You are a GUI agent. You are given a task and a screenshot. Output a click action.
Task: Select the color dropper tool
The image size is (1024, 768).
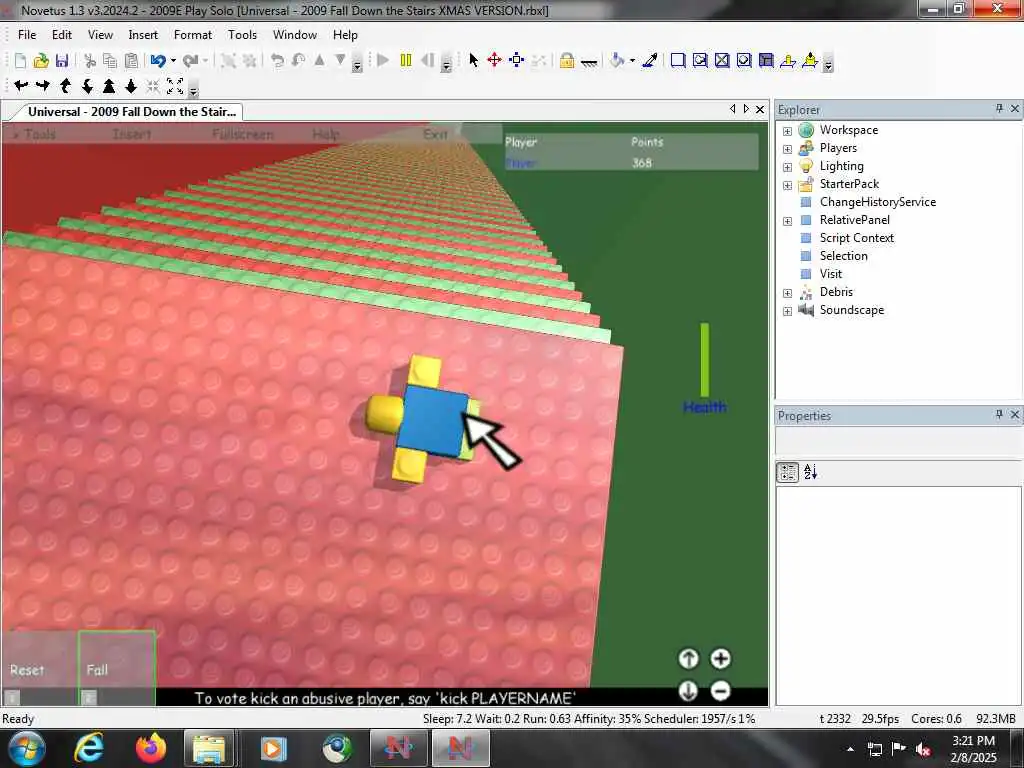[x=650, y=61]
